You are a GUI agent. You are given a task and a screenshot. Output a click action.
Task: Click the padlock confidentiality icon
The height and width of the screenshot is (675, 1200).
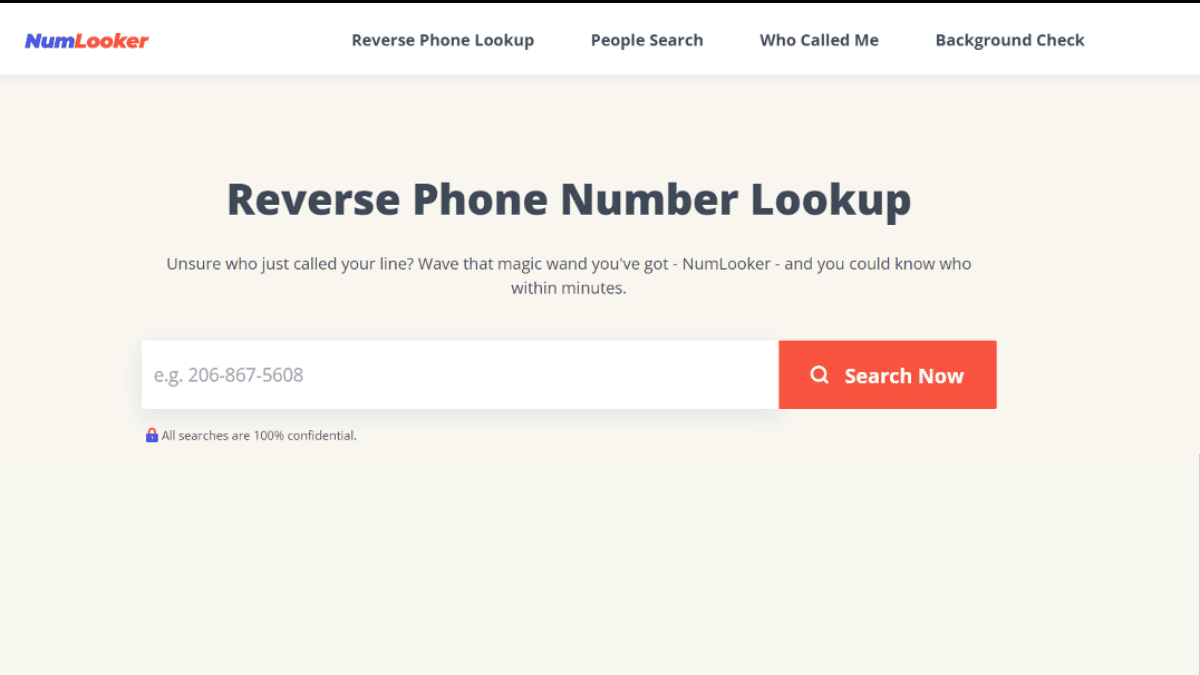click(152, 435)
